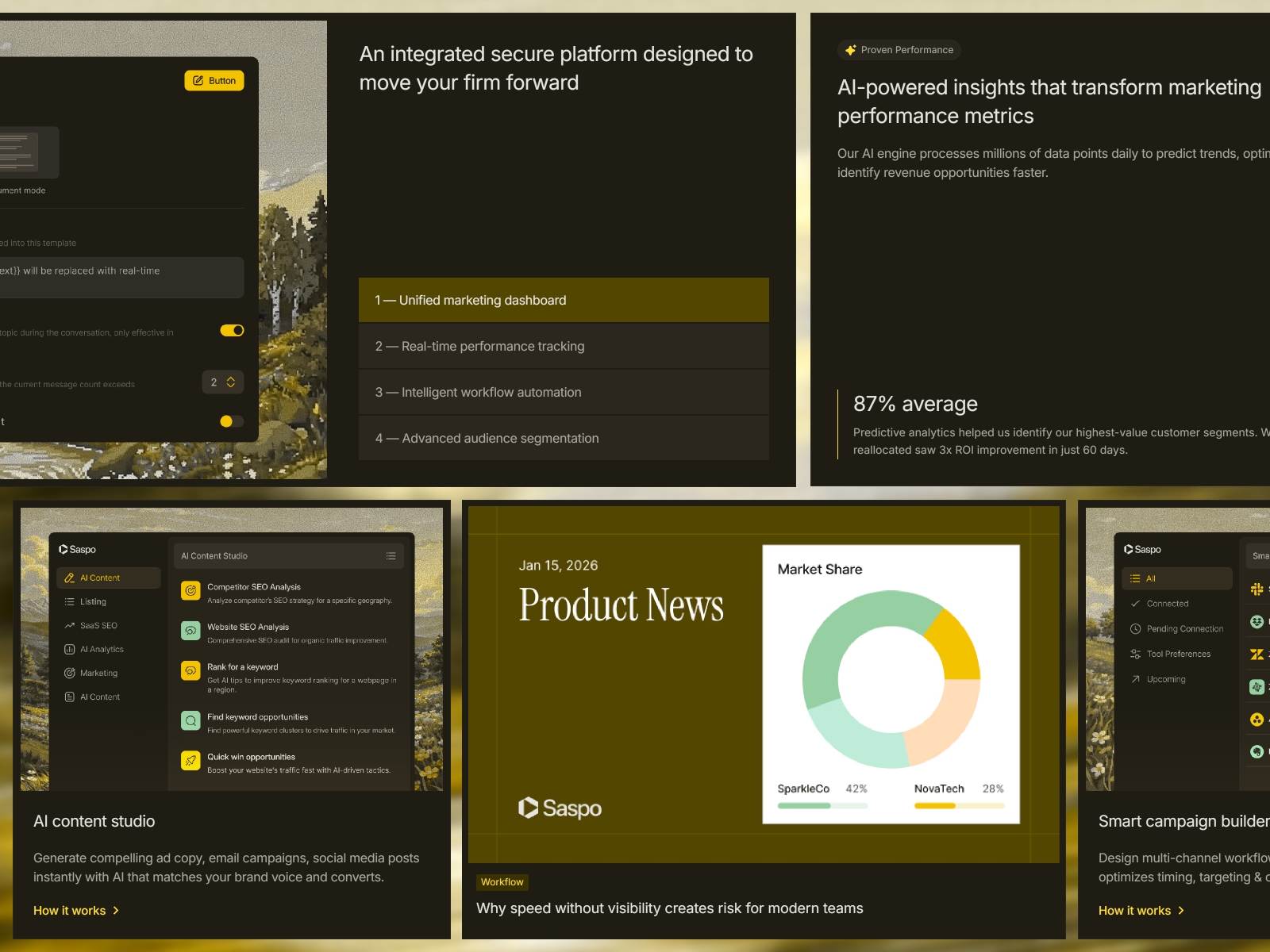This screenshot has width=1270, height=952.
Task: Click the Quick win opportunities rocket icon
Action: coord(190,760)
